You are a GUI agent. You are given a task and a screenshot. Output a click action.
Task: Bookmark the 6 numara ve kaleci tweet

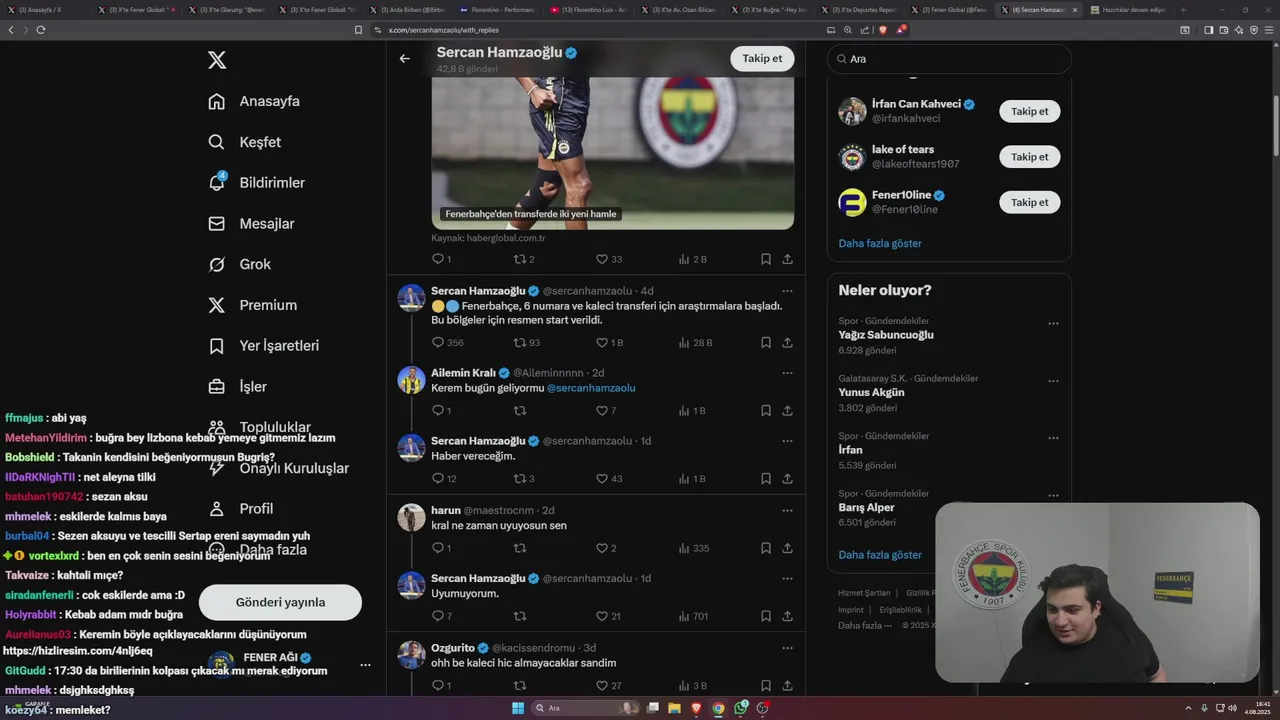[x=765, y=342]
